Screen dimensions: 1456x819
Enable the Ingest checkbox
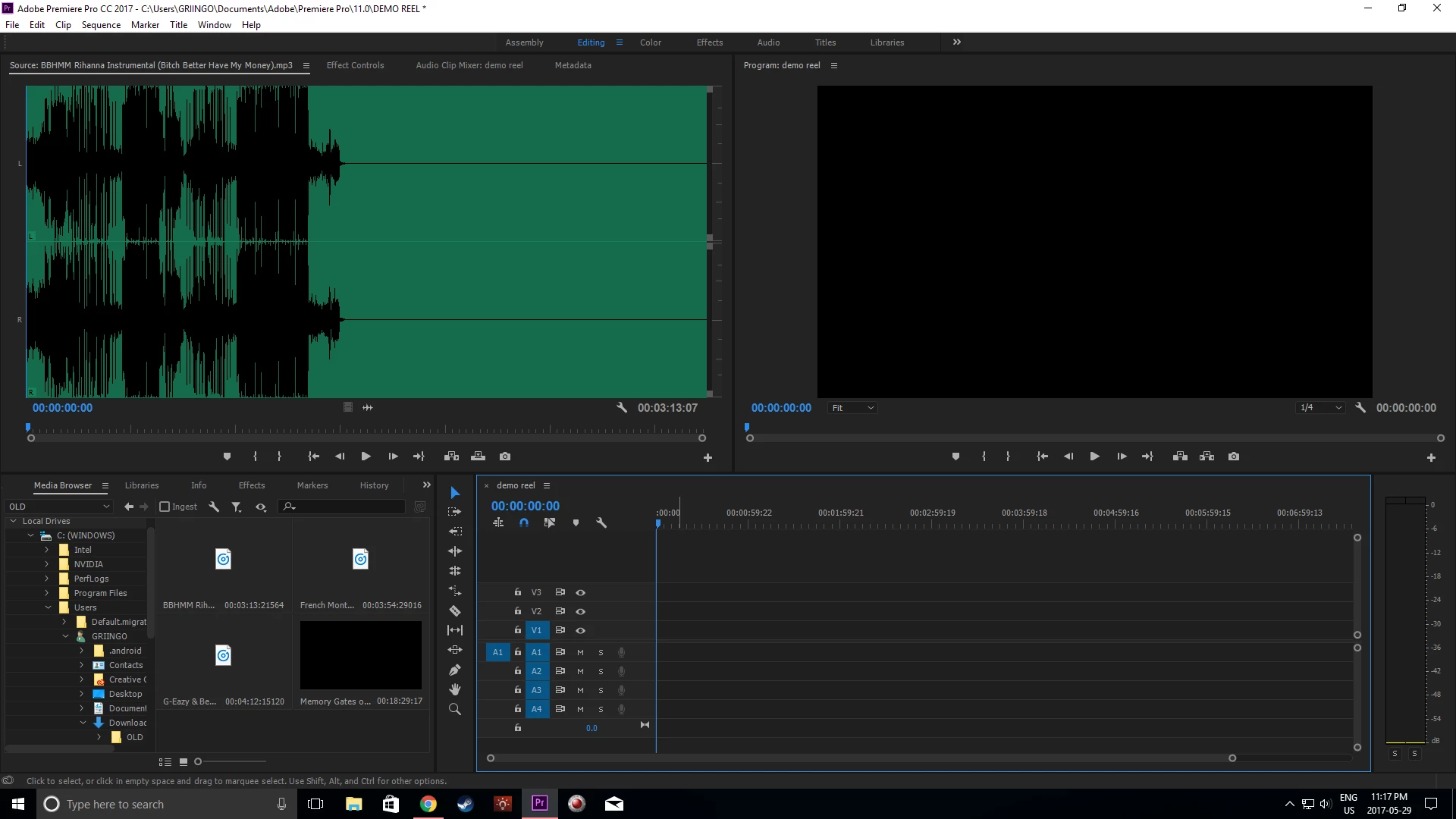pos(165,507)
